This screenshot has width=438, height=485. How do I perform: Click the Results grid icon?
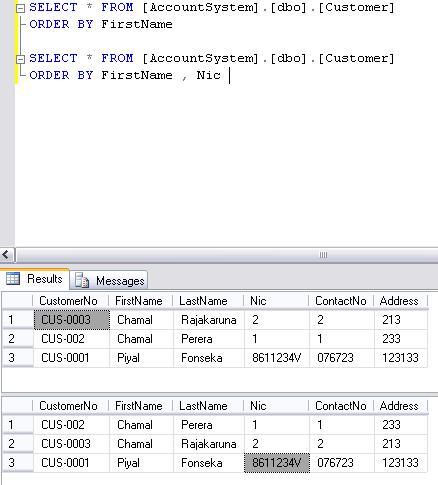point(13,279)
